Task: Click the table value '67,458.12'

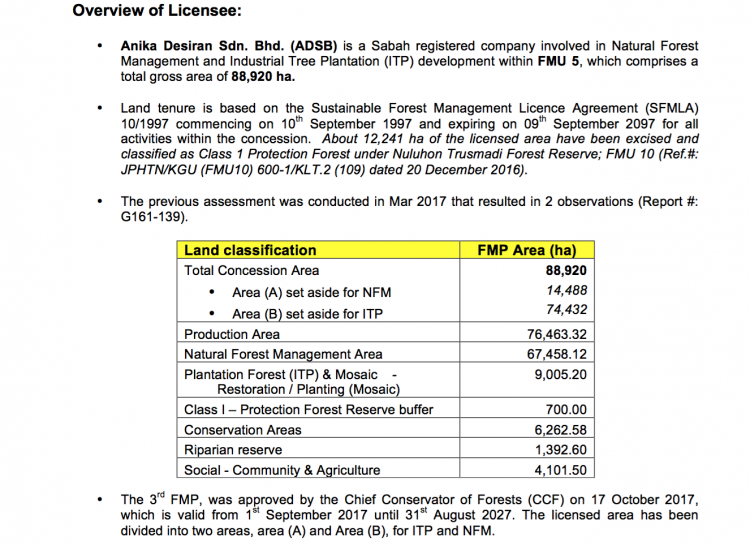Action: coord(557,354)
